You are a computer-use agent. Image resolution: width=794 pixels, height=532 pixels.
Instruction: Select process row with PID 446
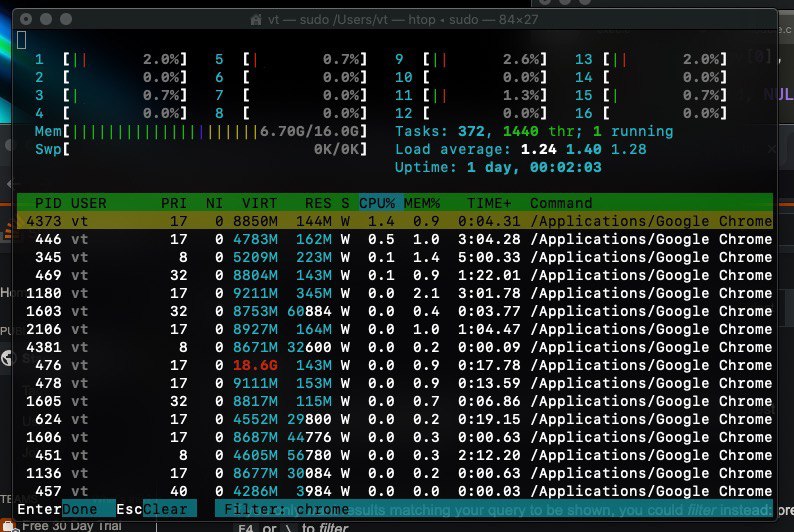tap(395, 239)
